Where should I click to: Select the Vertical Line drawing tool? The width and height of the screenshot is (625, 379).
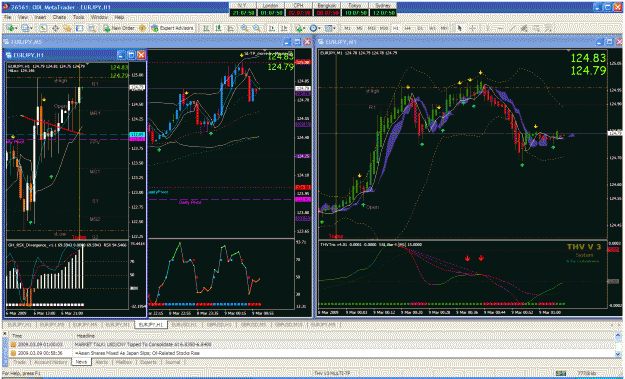pos(488,28)
